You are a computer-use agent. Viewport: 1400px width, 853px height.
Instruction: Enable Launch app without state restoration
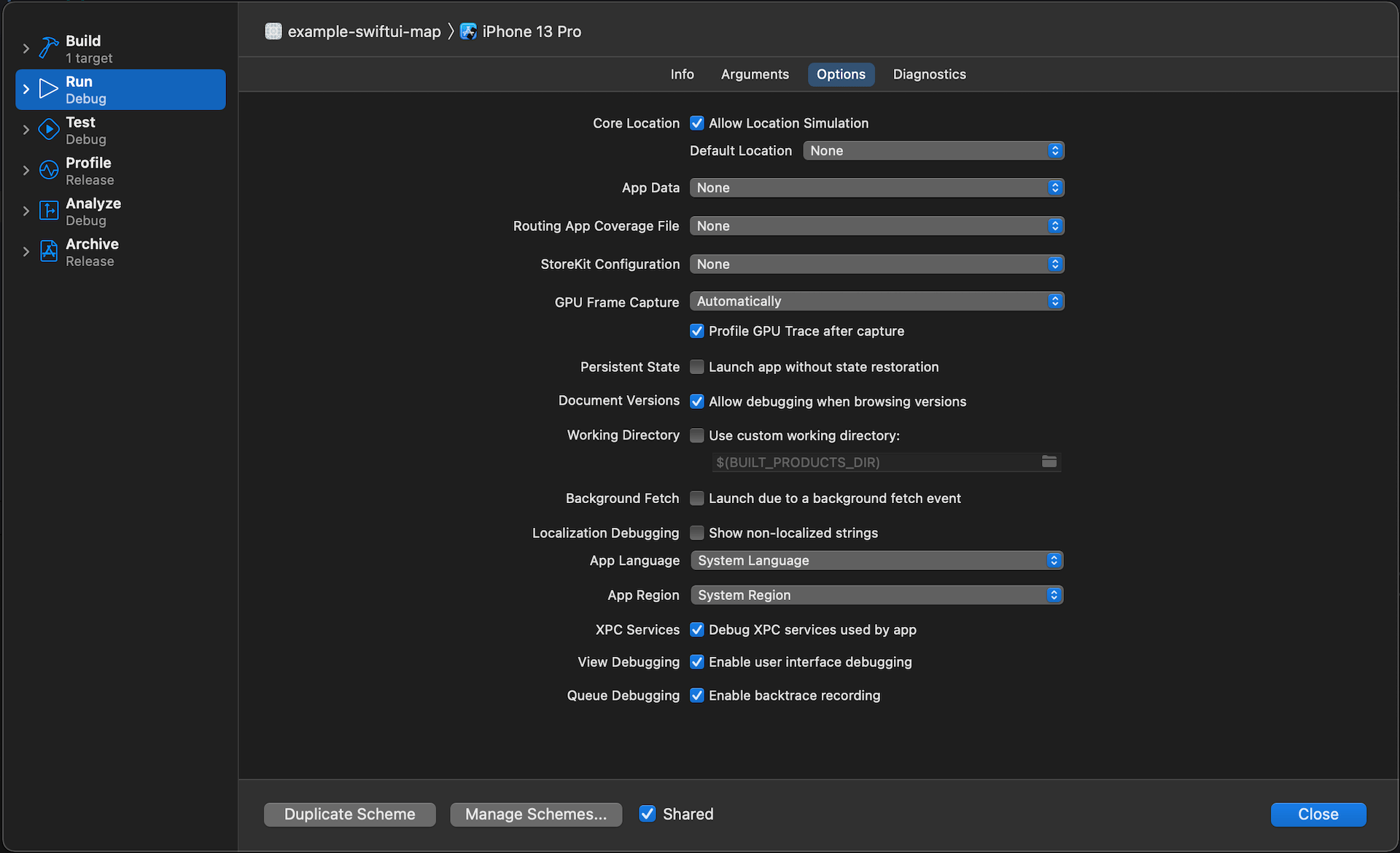tap(697, 367)
